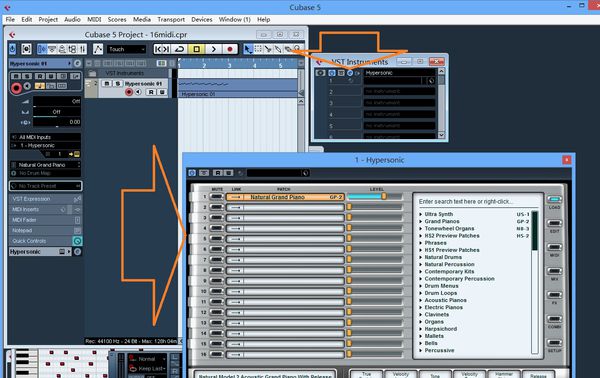Toggle Read automation on Hypersonic 01 track
The image size is (600, 378).
point(151,92)
